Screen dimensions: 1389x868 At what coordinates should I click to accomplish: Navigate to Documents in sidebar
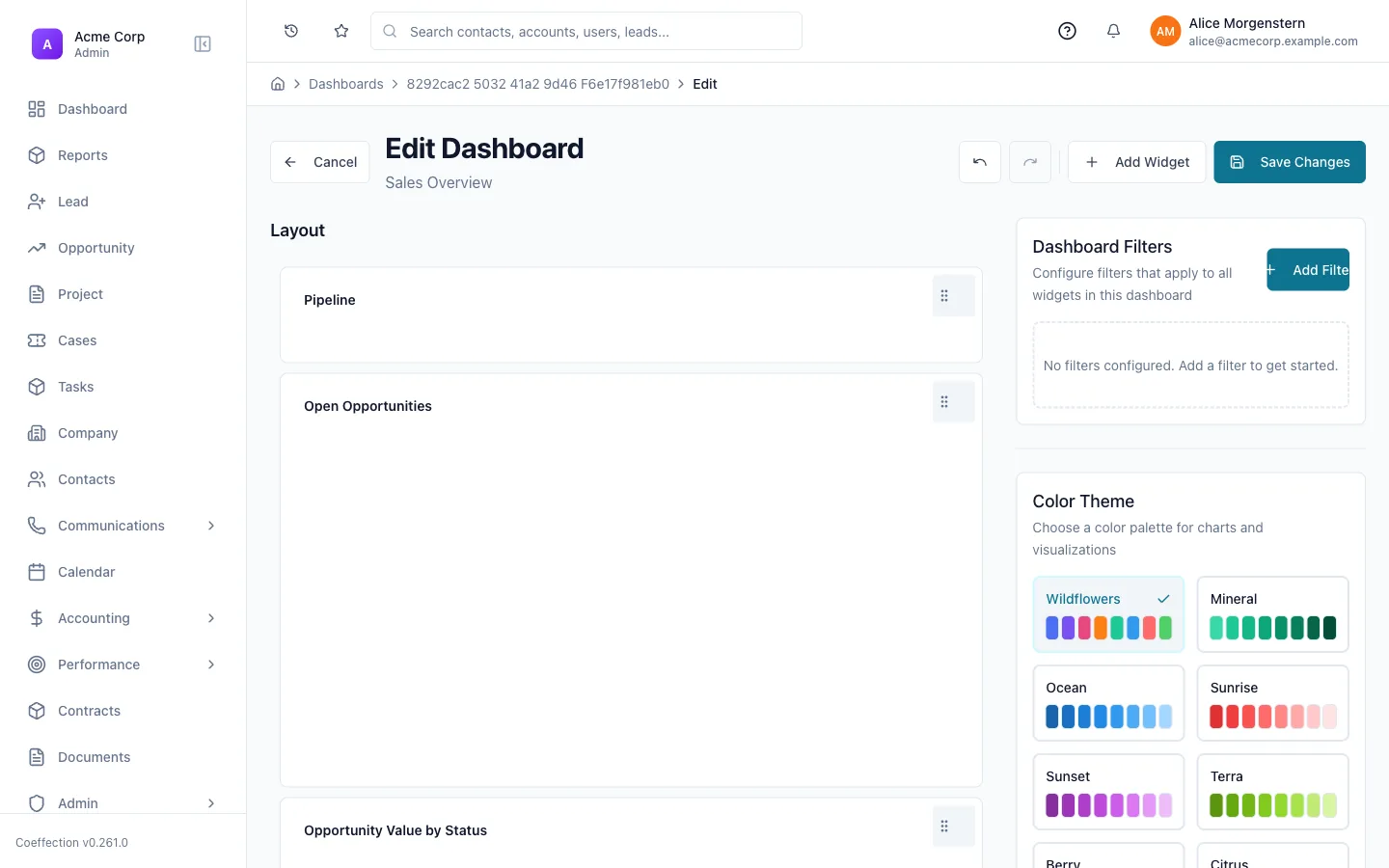[123, 757]
